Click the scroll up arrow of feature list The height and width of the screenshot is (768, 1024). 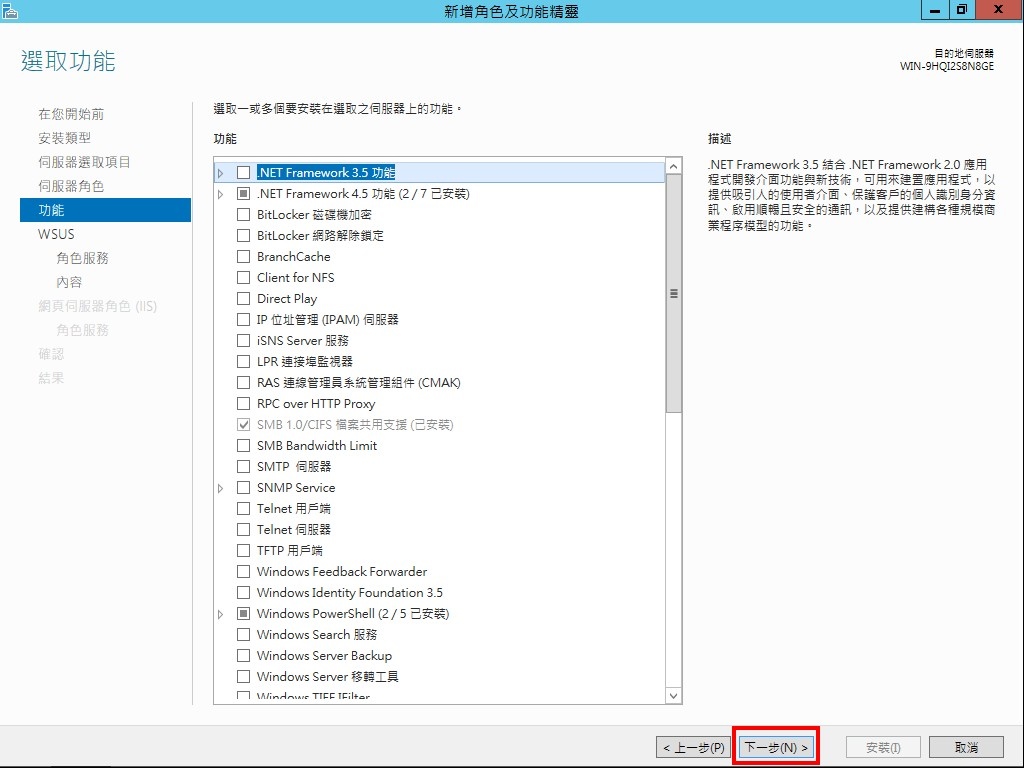673,167
